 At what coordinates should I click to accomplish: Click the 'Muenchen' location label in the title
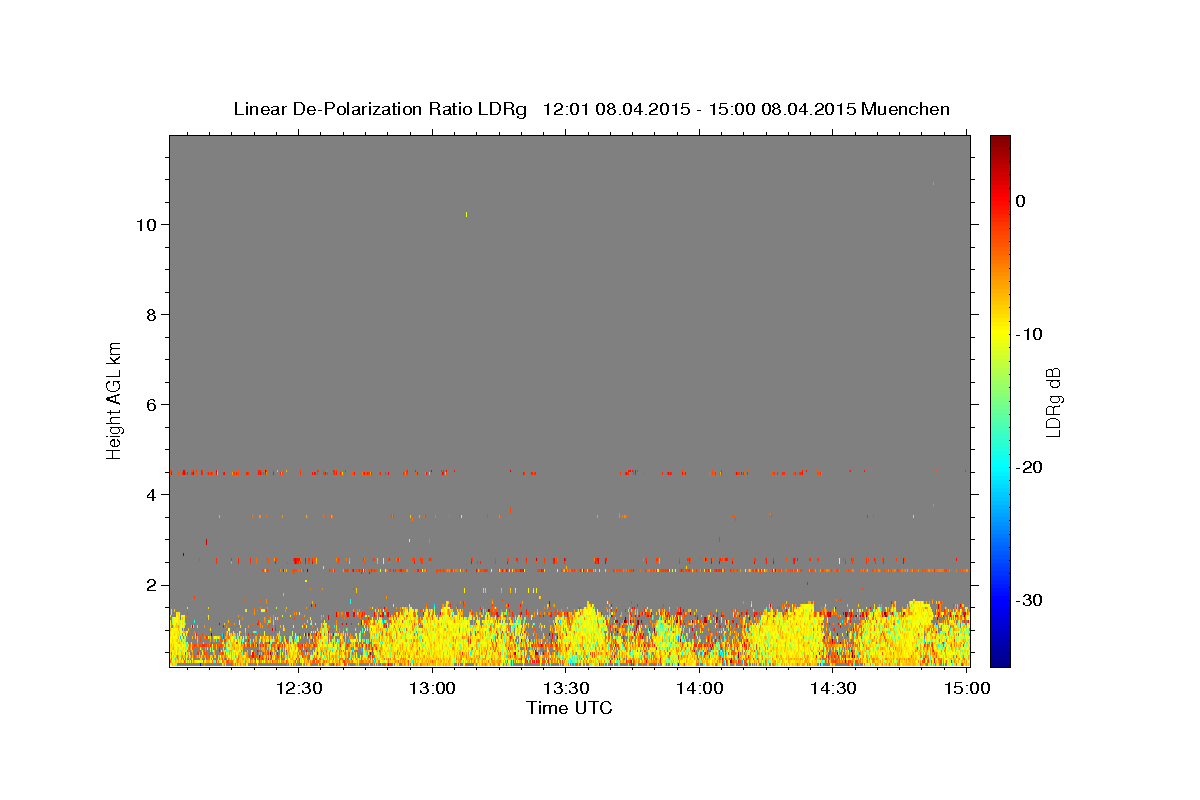tap(906, 109)
